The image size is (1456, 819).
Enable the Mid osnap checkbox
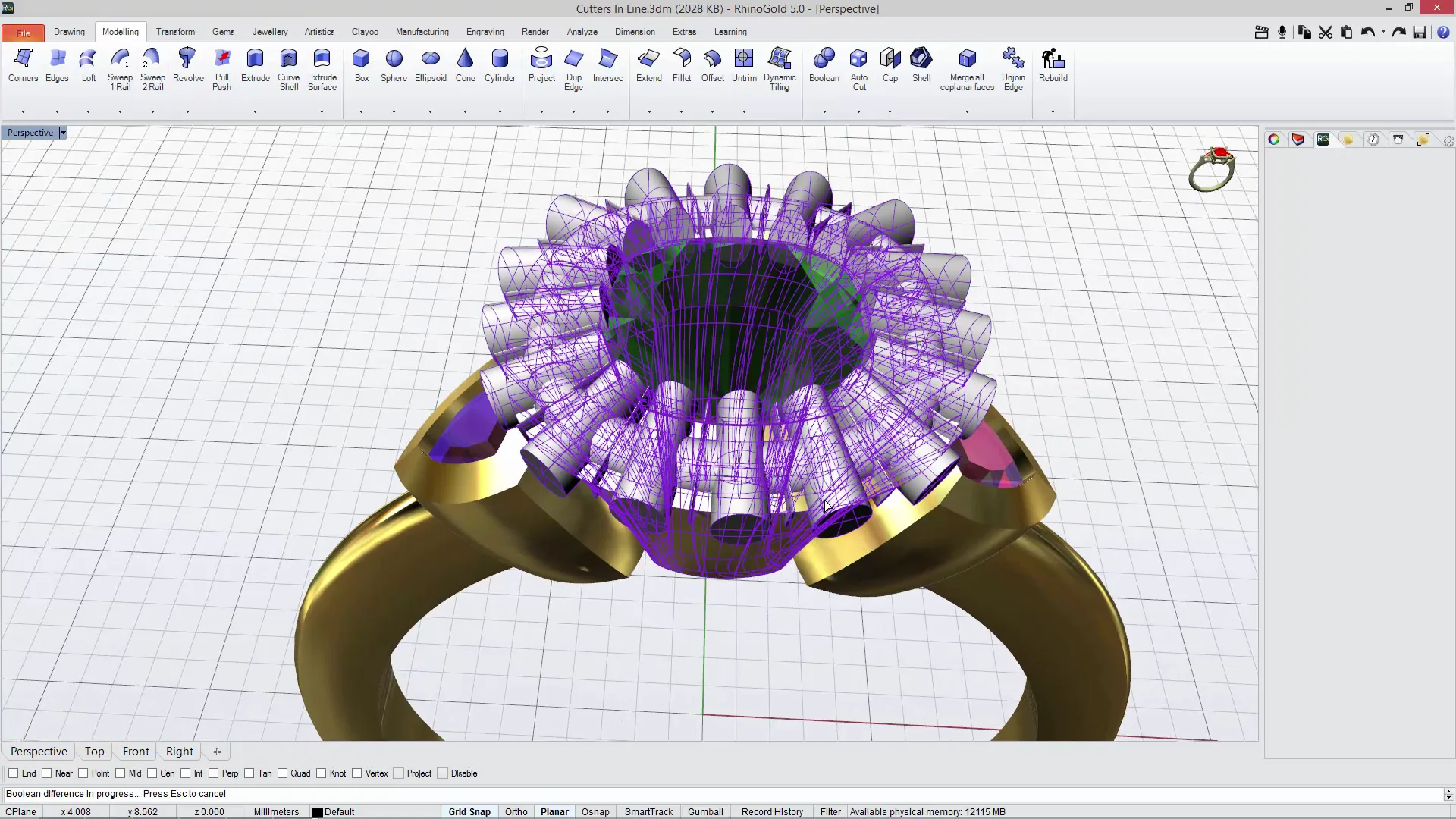[121, 773]
